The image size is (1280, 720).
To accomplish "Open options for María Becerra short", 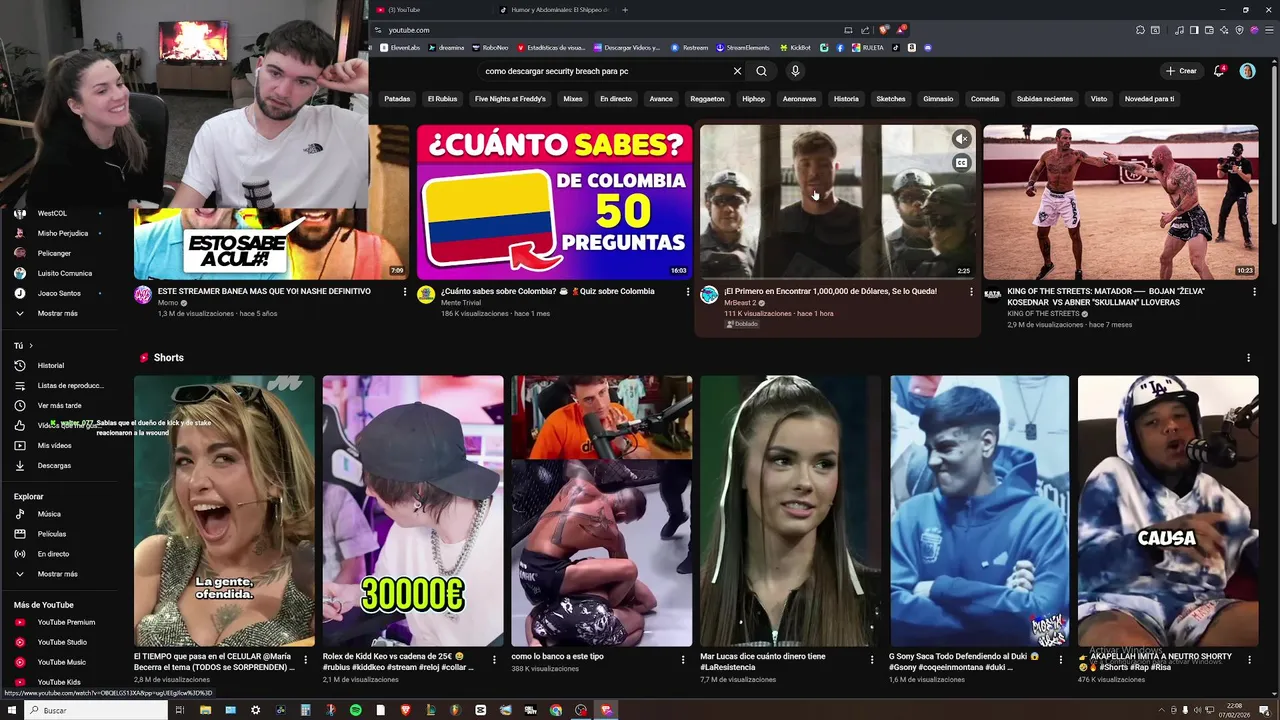I will 305,660.
